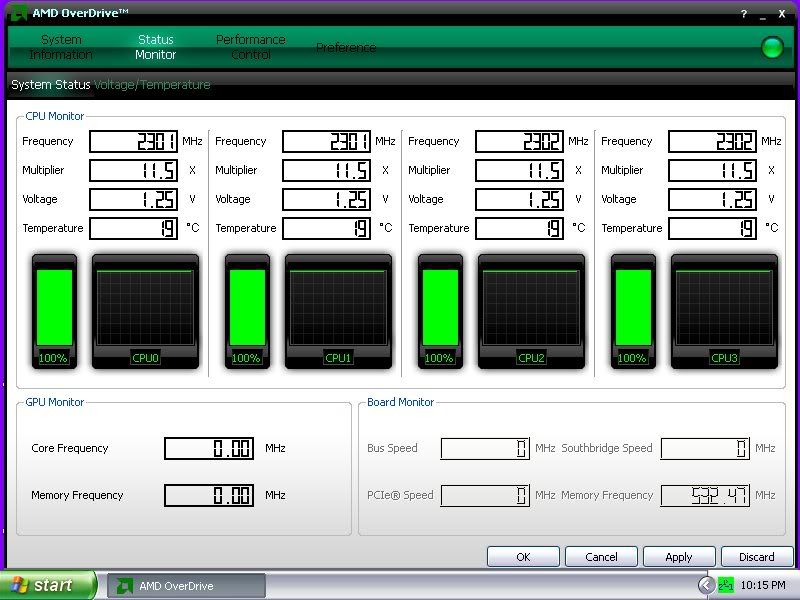Screen dimensions: 800x600
Task: Click the CPU3 Multiplier value field
Action: [x=713, y=170]
